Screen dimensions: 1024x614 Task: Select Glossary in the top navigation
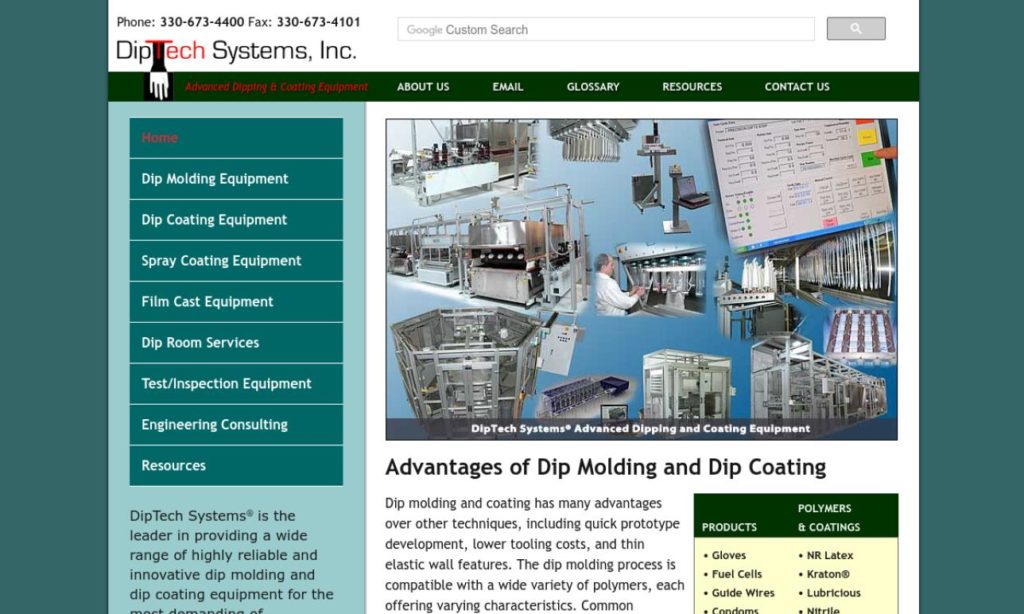point(592,87)
